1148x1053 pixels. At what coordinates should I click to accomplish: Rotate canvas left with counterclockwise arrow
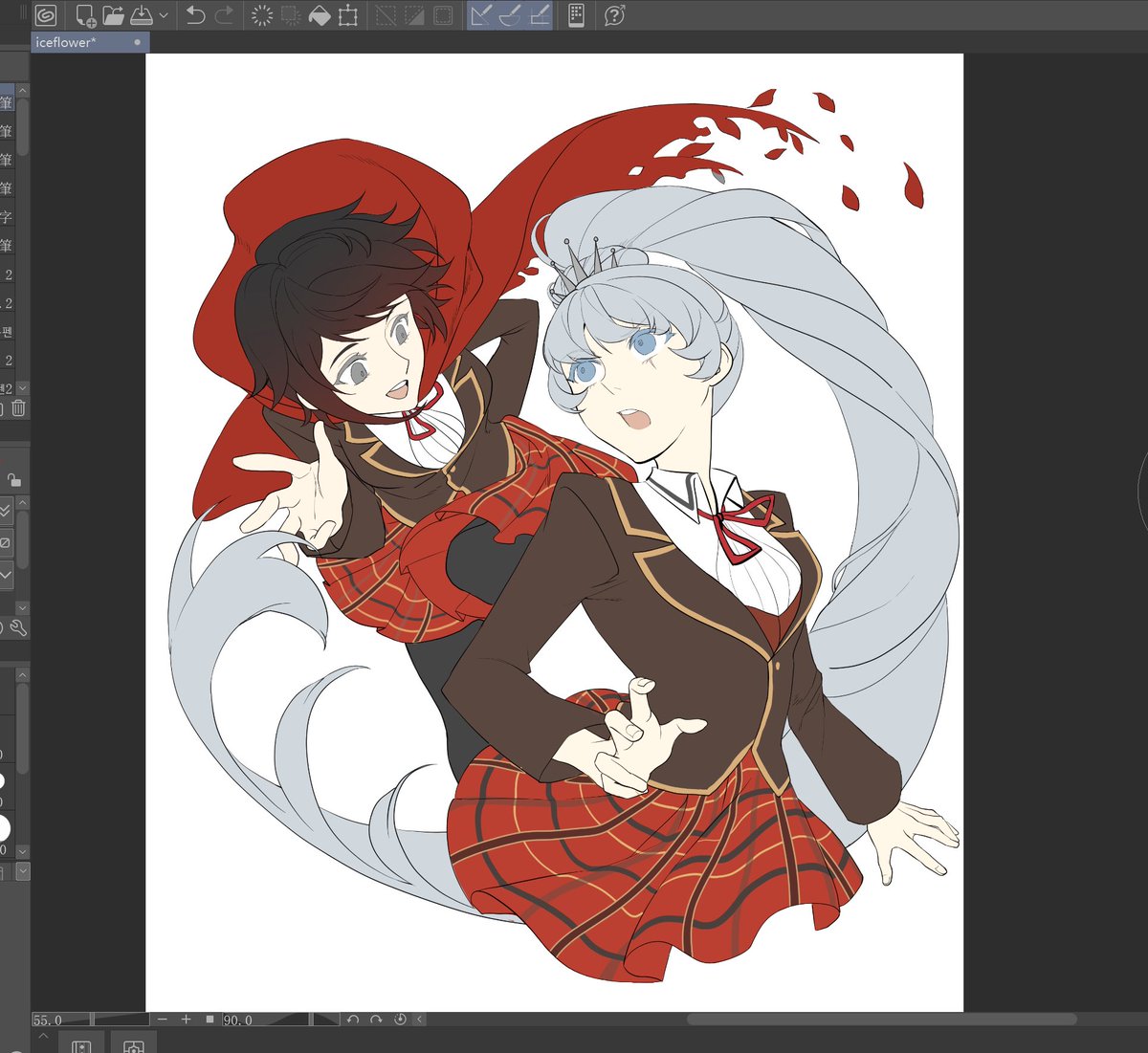(353, 1020)
